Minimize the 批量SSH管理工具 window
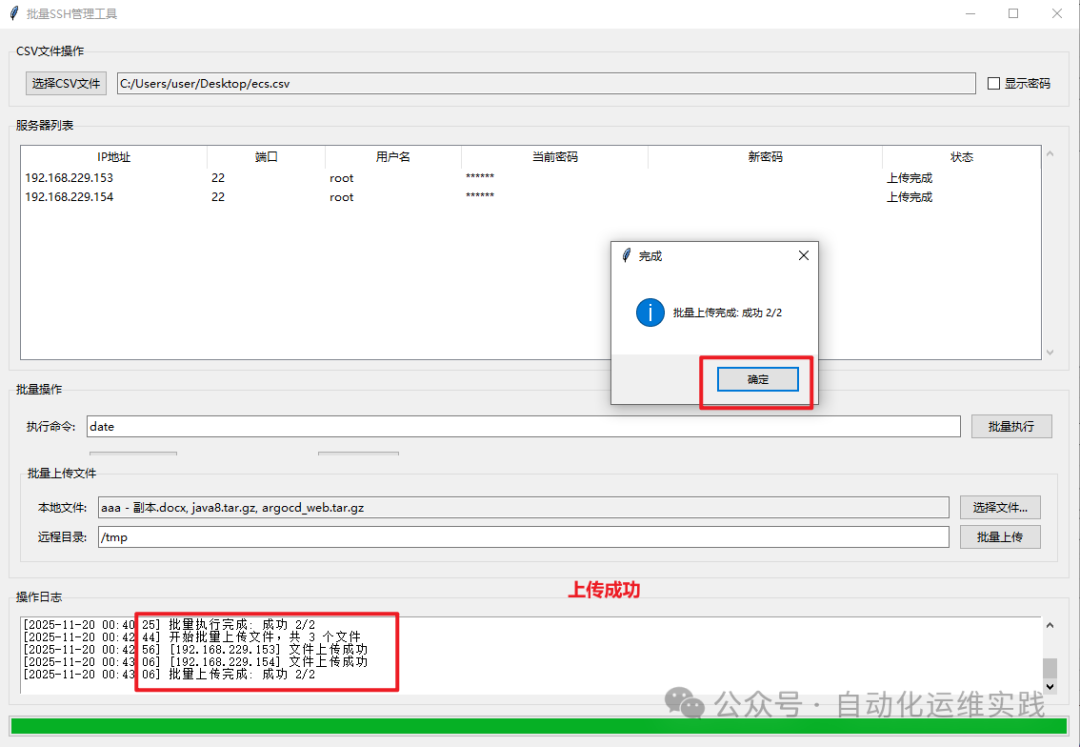Image resolution: width=1080 pixels, height=747 pixels. tap(970, 14)
